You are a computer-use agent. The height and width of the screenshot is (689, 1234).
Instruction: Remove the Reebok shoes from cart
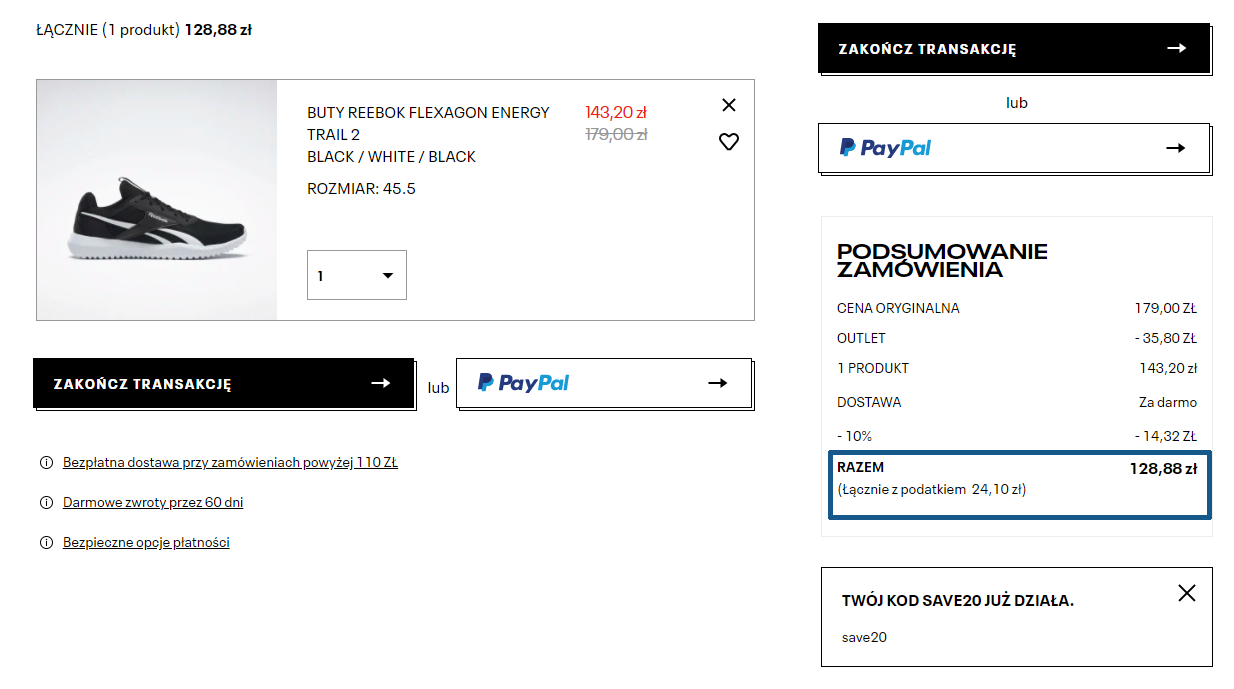pos(728,105)
